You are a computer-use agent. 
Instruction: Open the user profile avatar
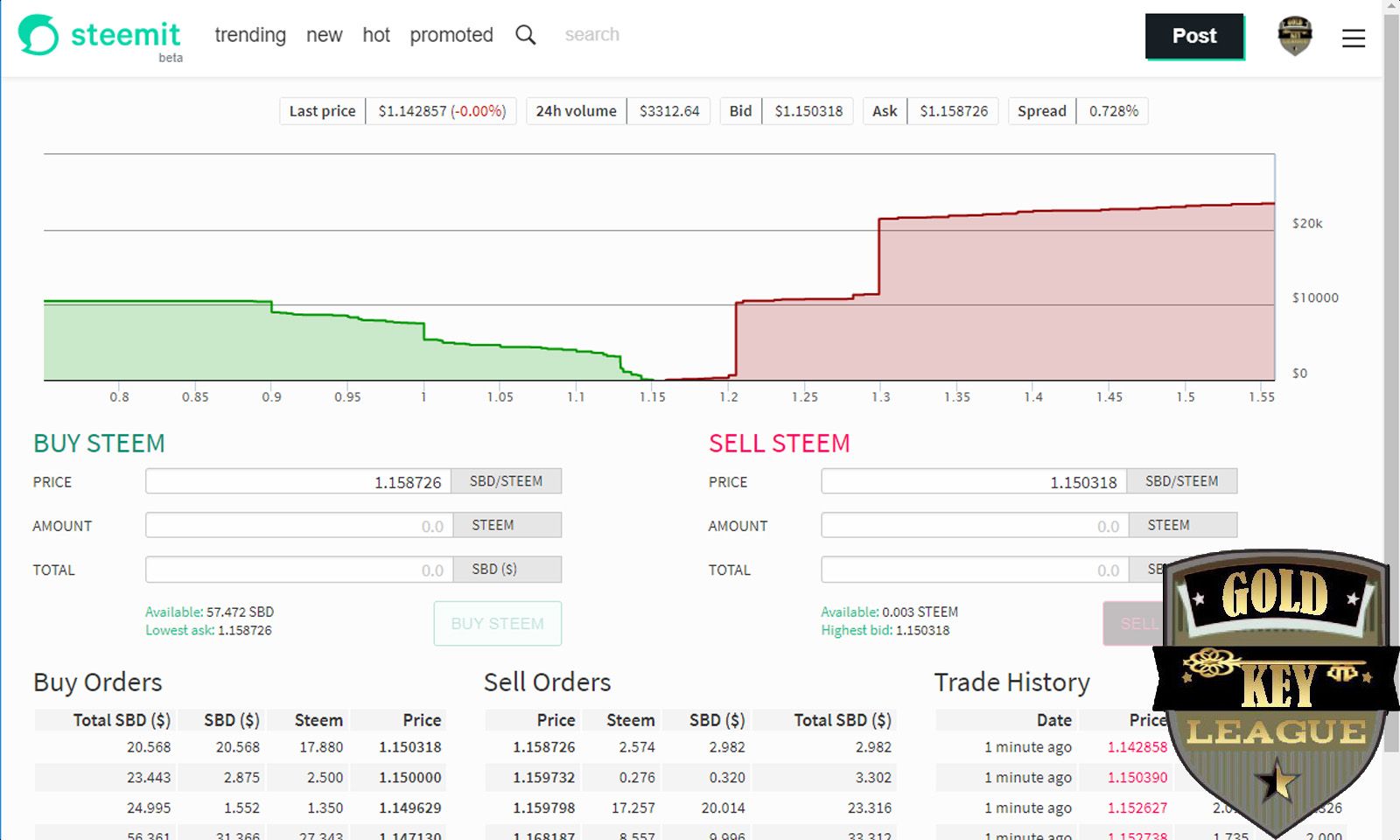(x=1295, y=36)
